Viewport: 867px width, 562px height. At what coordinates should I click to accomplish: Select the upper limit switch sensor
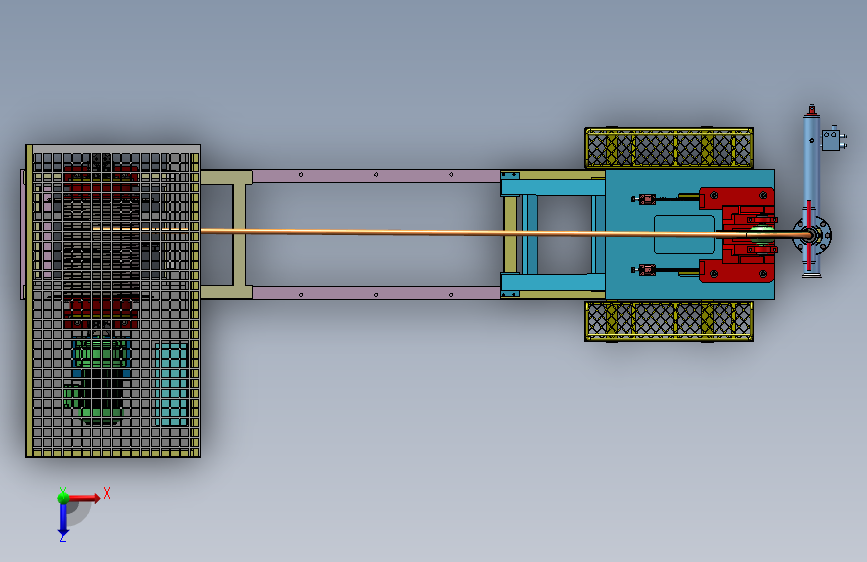click(x=645, y=199)
